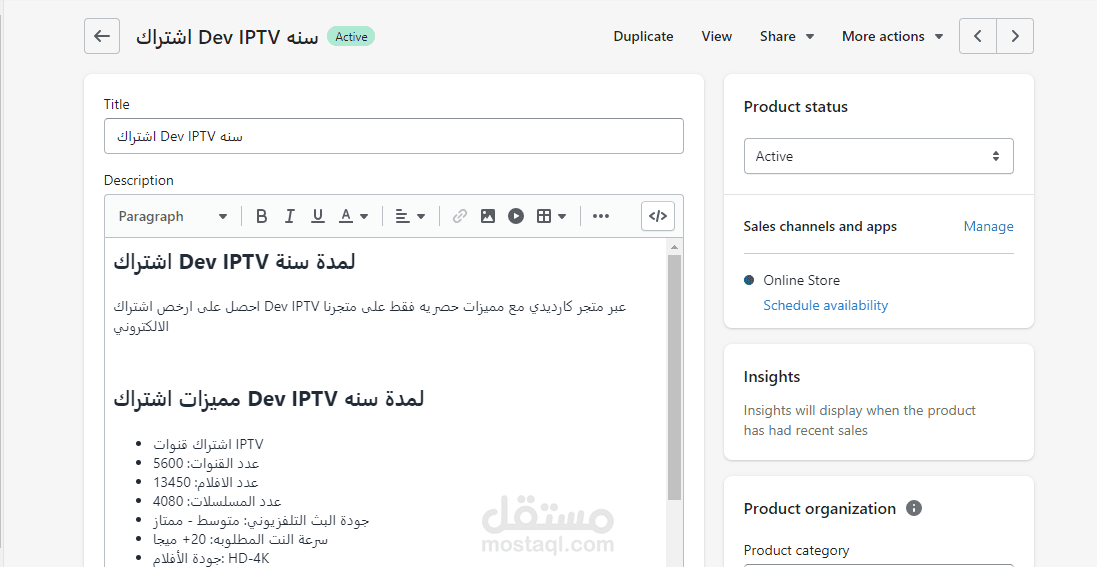
Task: Click the Duplicate button
Action: pyautogui.click(x=643, y=36)
